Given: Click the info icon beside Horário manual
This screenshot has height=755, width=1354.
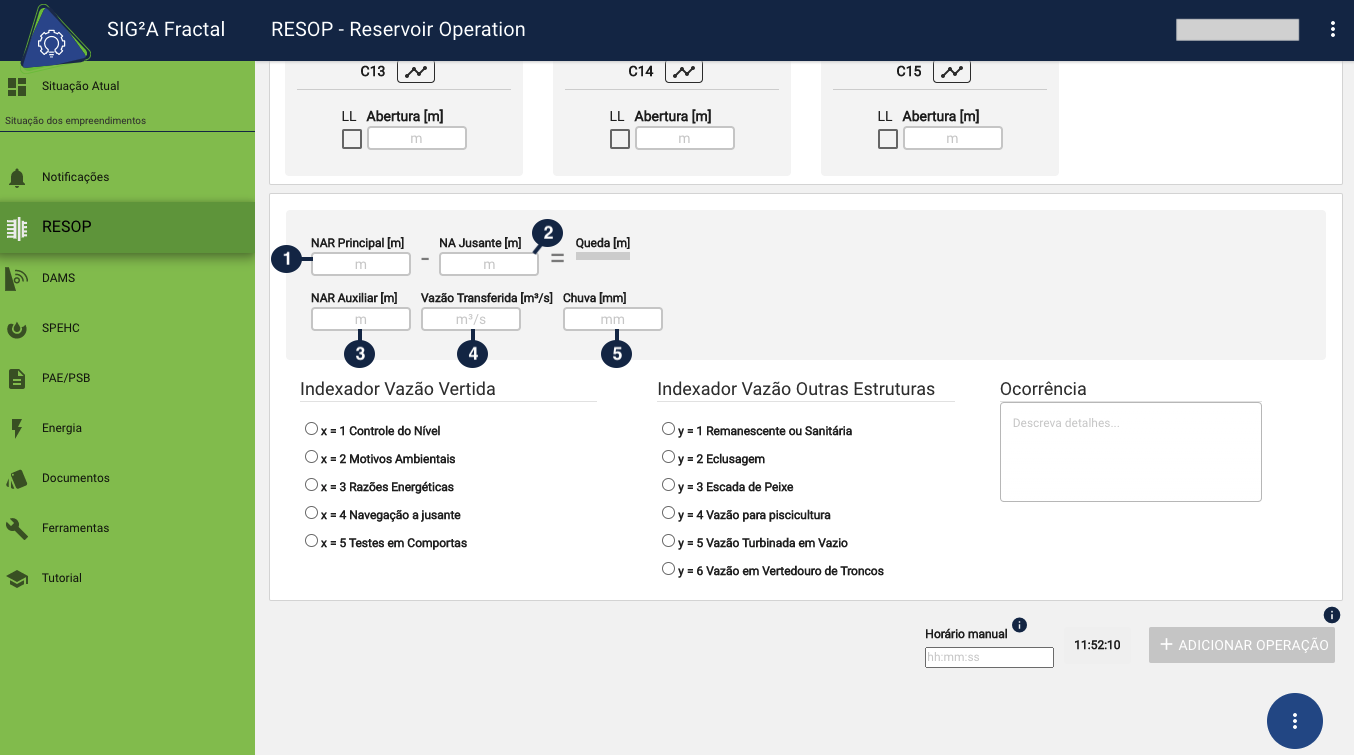Looking at the screenshot, I should coord(1019,625).
